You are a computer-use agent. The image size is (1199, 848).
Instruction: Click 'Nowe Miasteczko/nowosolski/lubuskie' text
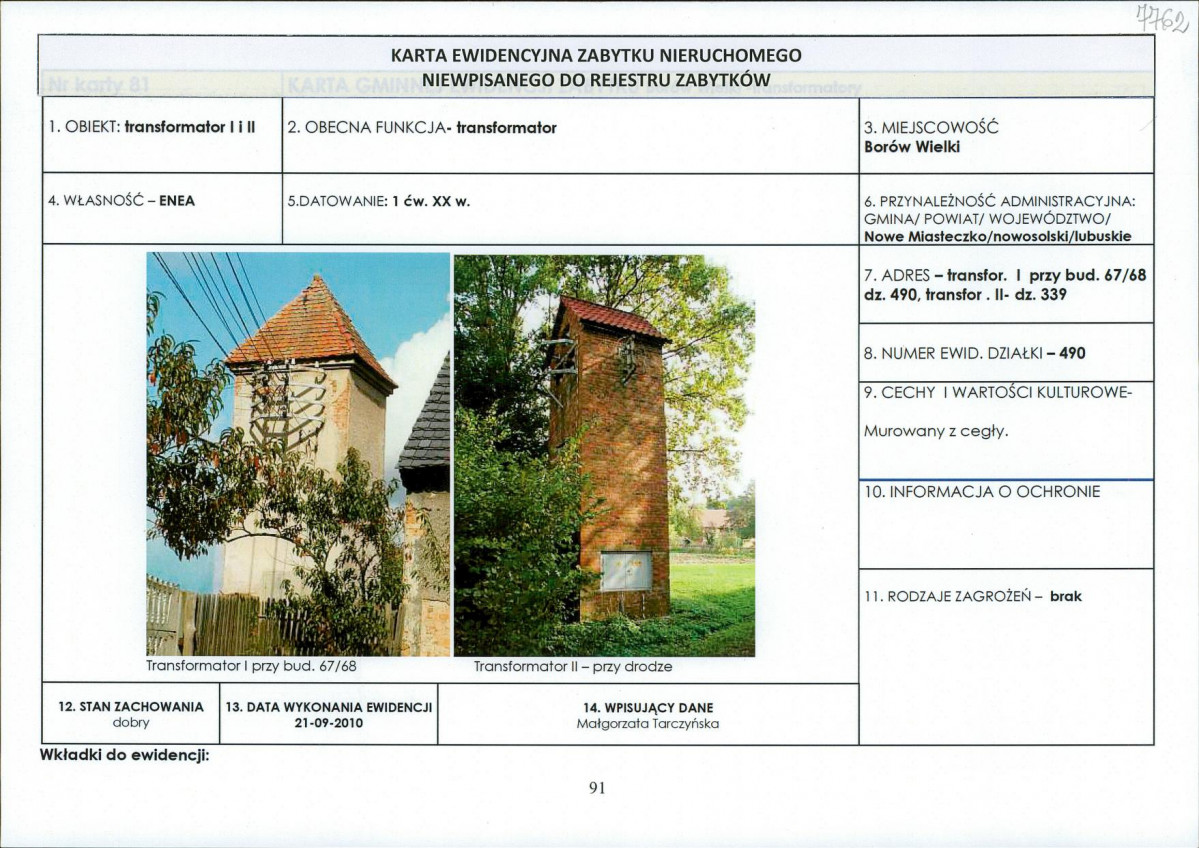(x=997, y=237)
